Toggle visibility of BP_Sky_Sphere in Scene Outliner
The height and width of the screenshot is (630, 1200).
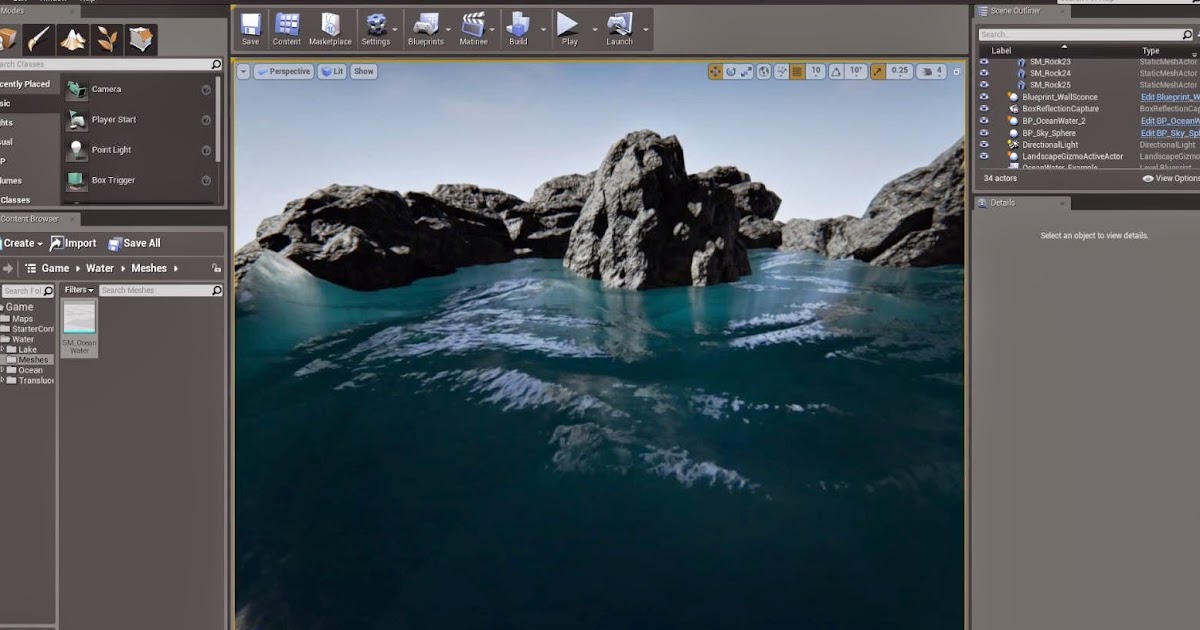pyautogui.click(x=986, y=132)
